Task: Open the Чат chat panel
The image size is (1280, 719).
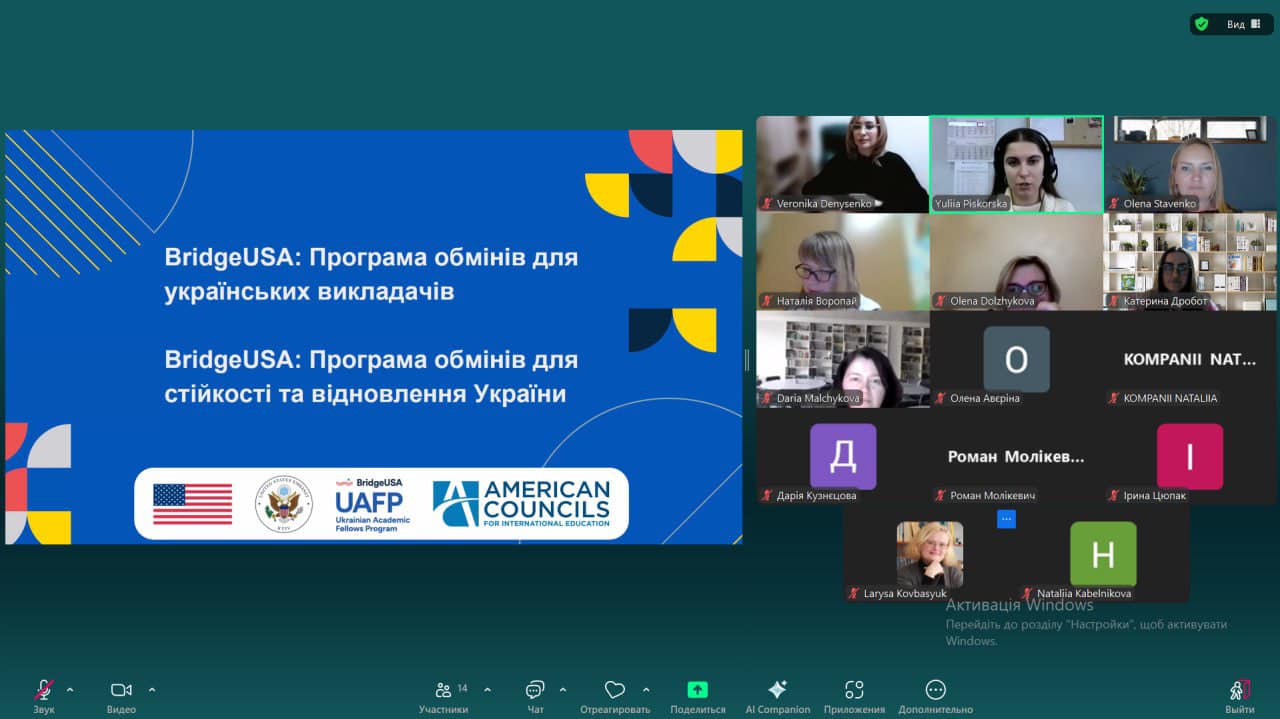Action: pos(535,690)
